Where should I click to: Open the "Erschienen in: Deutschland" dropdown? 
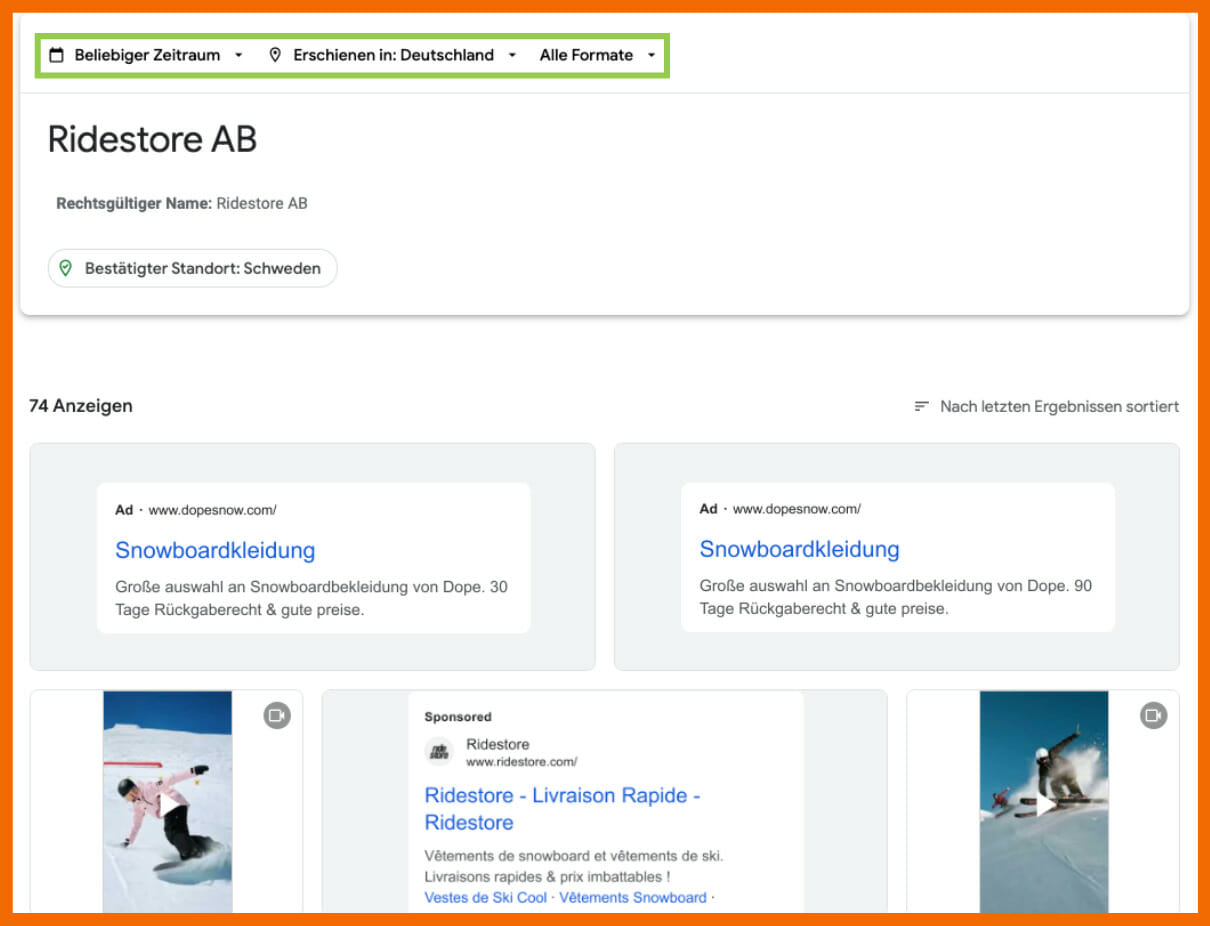(x=392, y=55)
